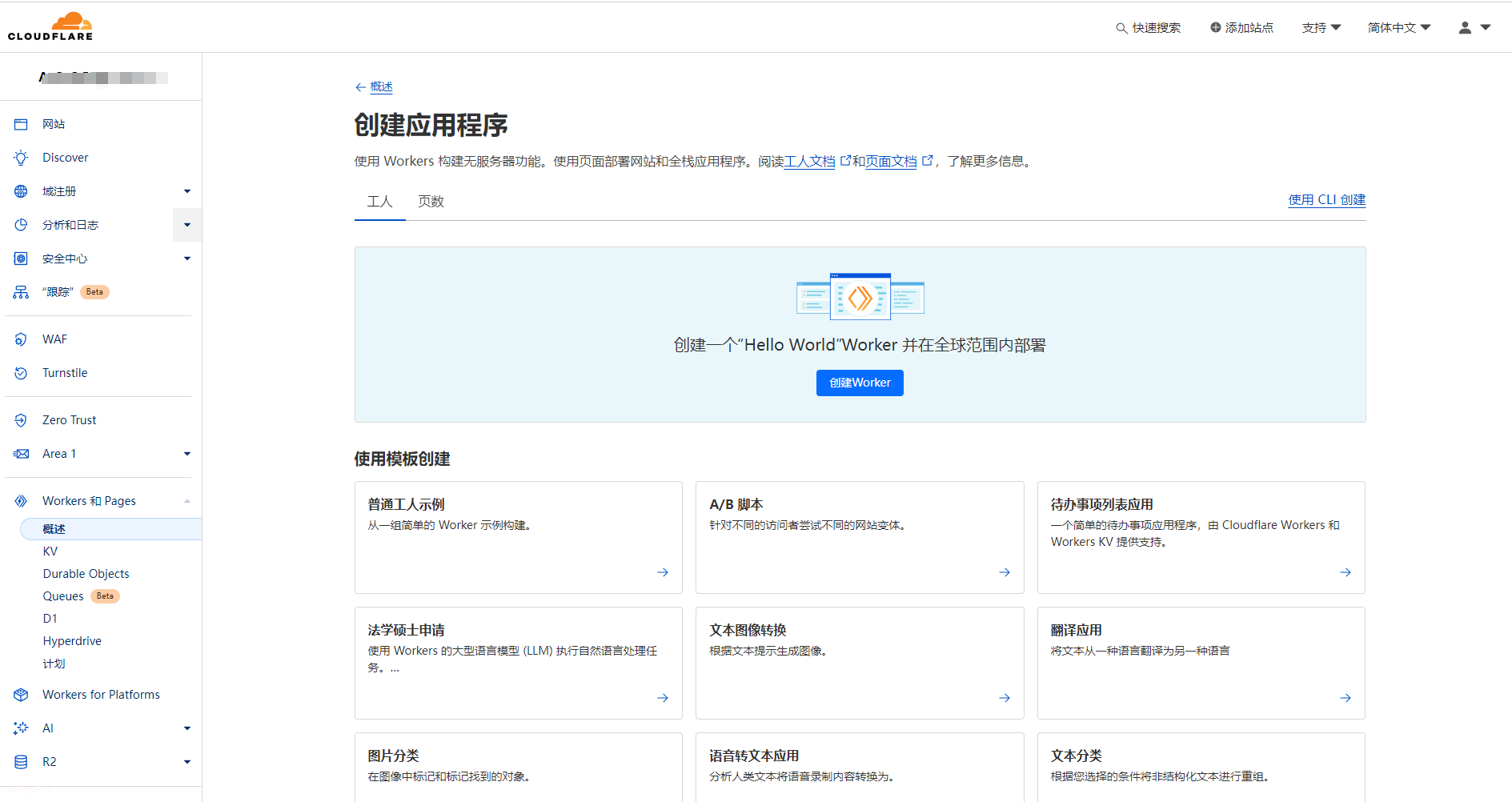
Task: Click the back arrow beside 概述
Action: [360, 87]
